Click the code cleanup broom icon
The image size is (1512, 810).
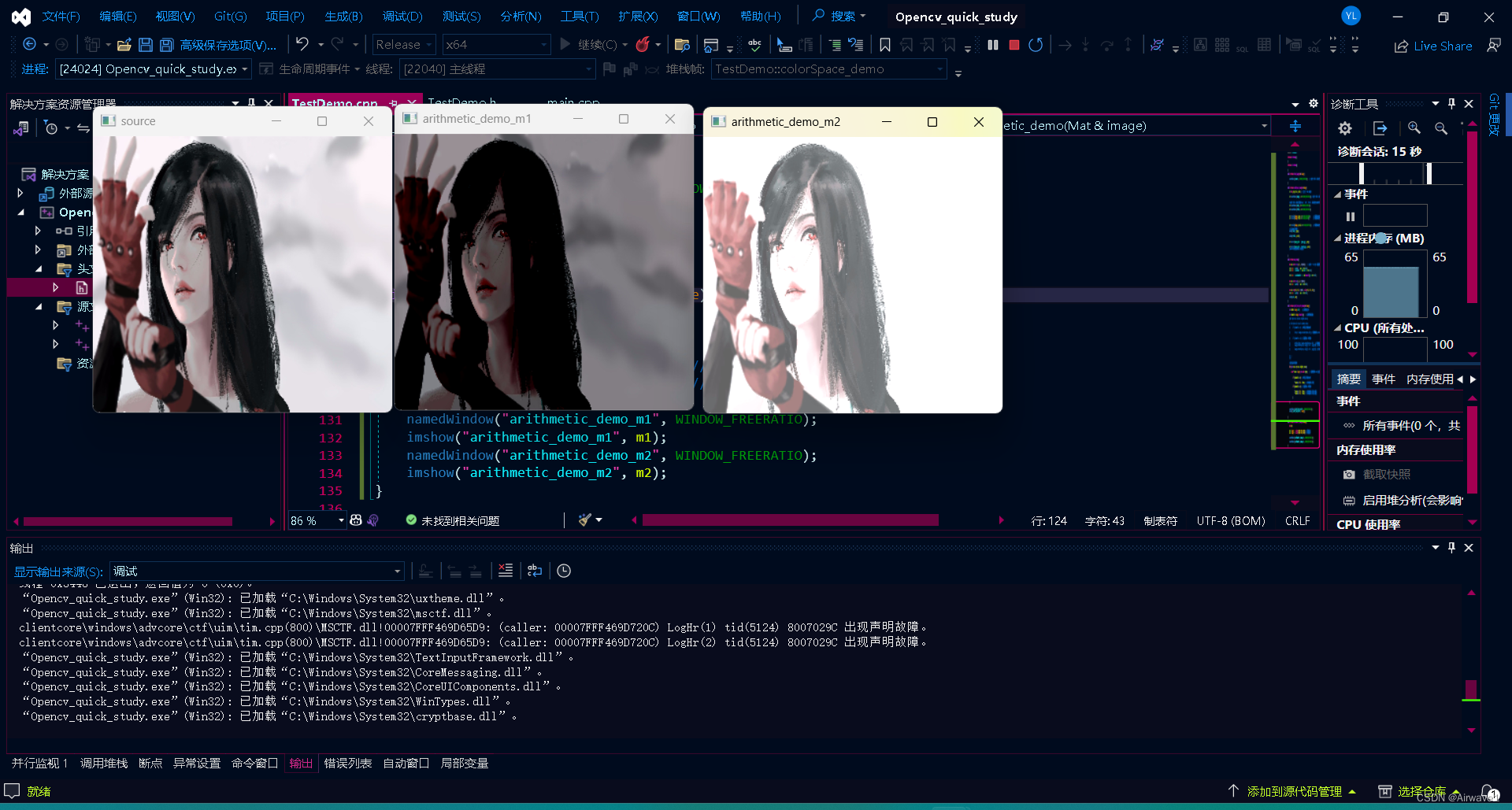tap(584, 520)
